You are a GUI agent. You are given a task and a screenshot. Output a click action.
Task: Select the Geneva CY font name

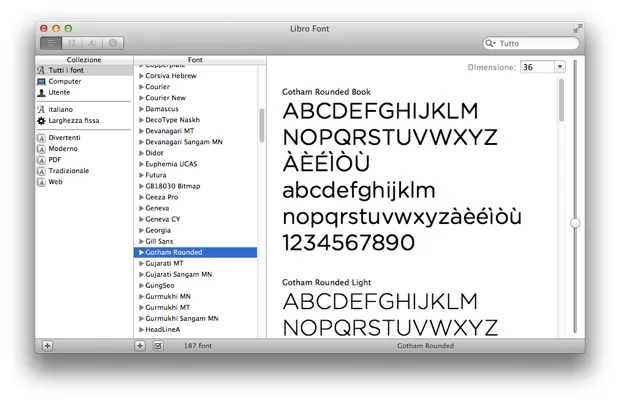click(x=163, y=219)
